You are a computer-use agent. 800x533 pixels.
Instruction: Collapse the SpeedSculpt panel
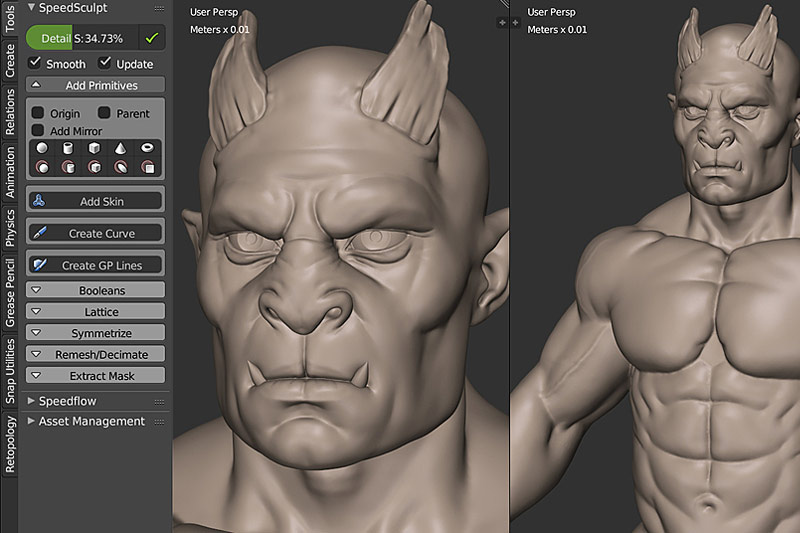click(x=31, y=8)
